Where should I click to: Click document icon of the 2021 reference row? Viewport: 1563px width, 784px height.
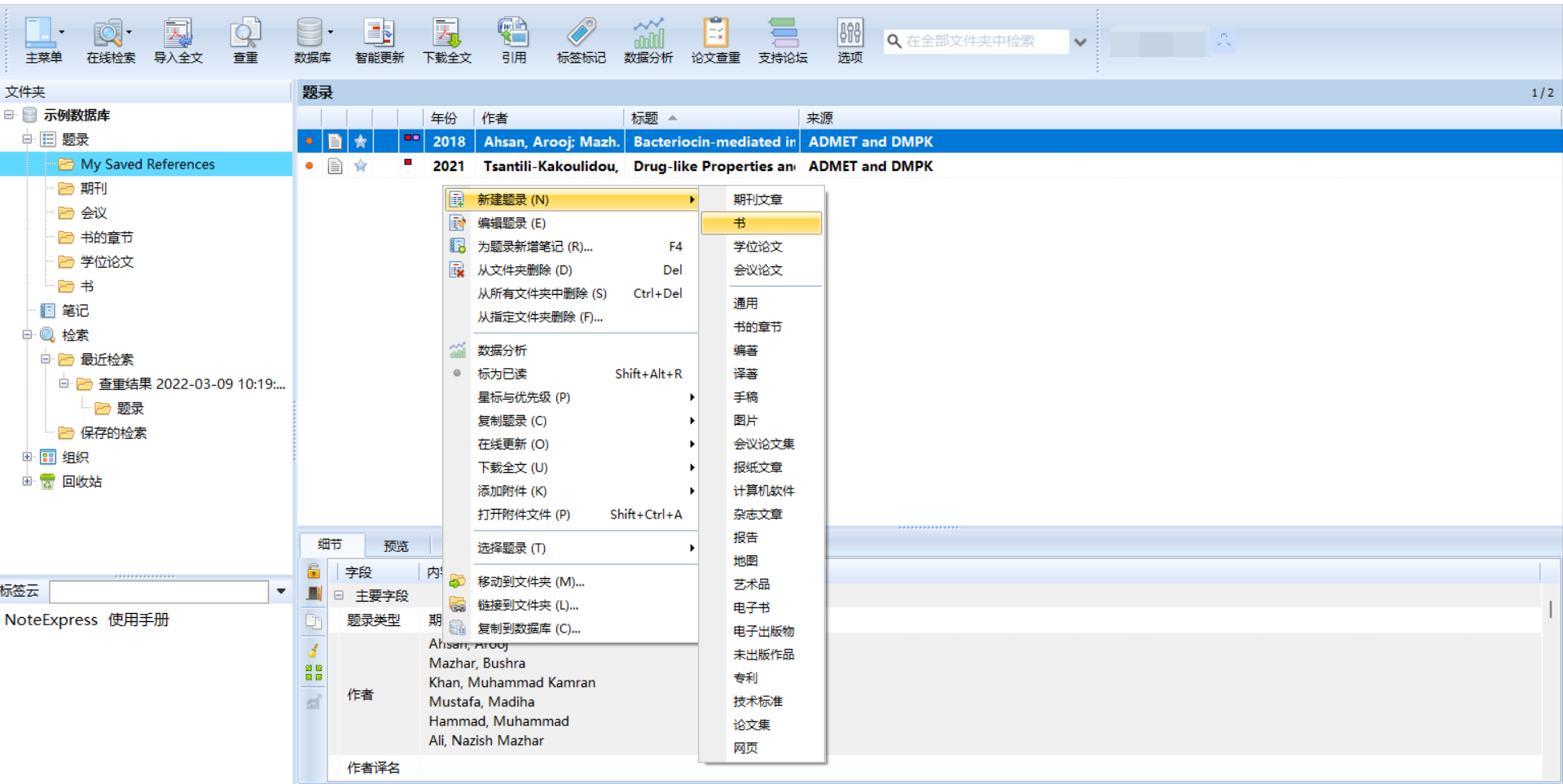point(335,166)
